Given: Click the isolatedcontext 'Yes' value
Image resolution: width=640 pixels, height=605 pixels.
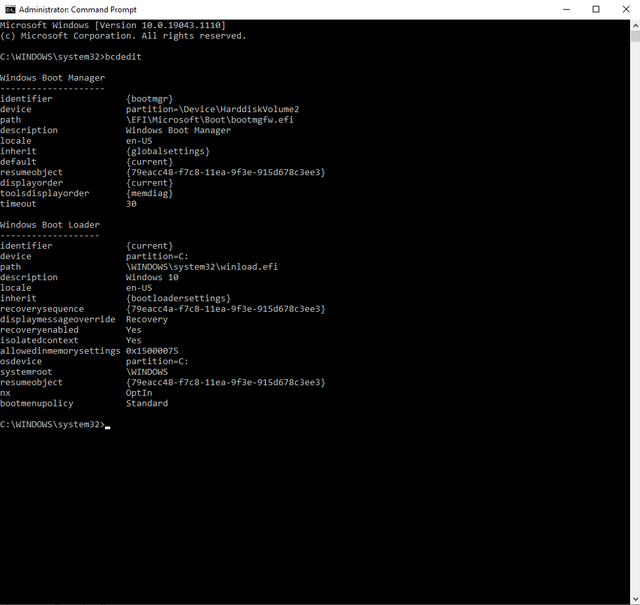Looking at the screenshot, I should (133, 340).
